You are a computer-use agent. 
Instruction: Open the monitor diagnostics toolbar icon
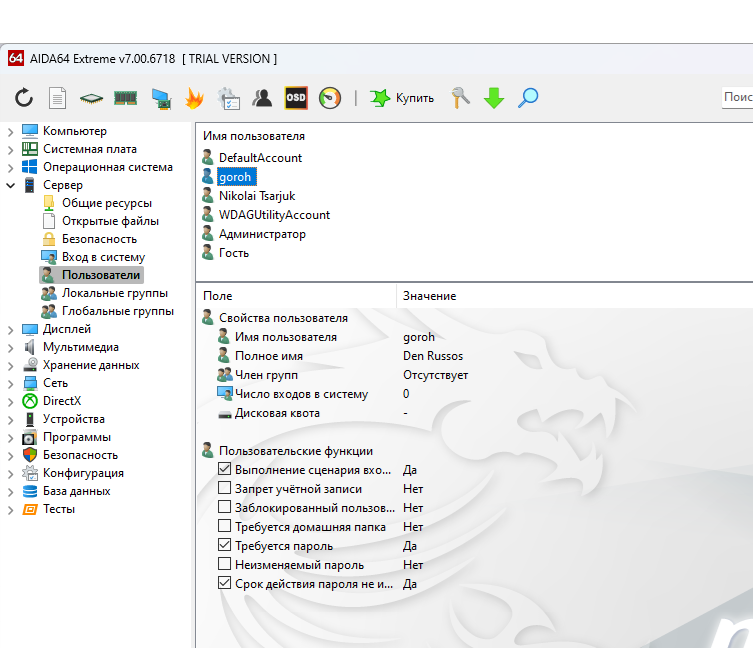click(x=161, y=99)
